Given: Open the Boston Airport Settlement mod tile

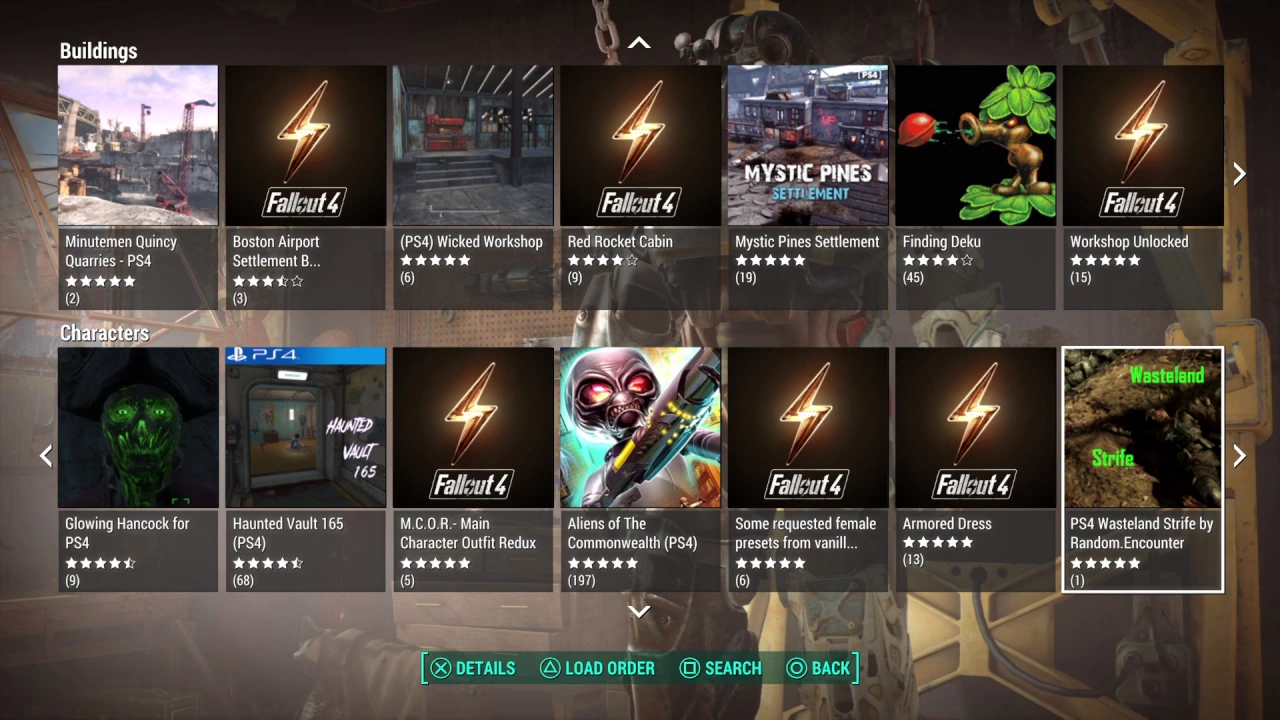Looking at the screenshot, I should tap(305, 188).
